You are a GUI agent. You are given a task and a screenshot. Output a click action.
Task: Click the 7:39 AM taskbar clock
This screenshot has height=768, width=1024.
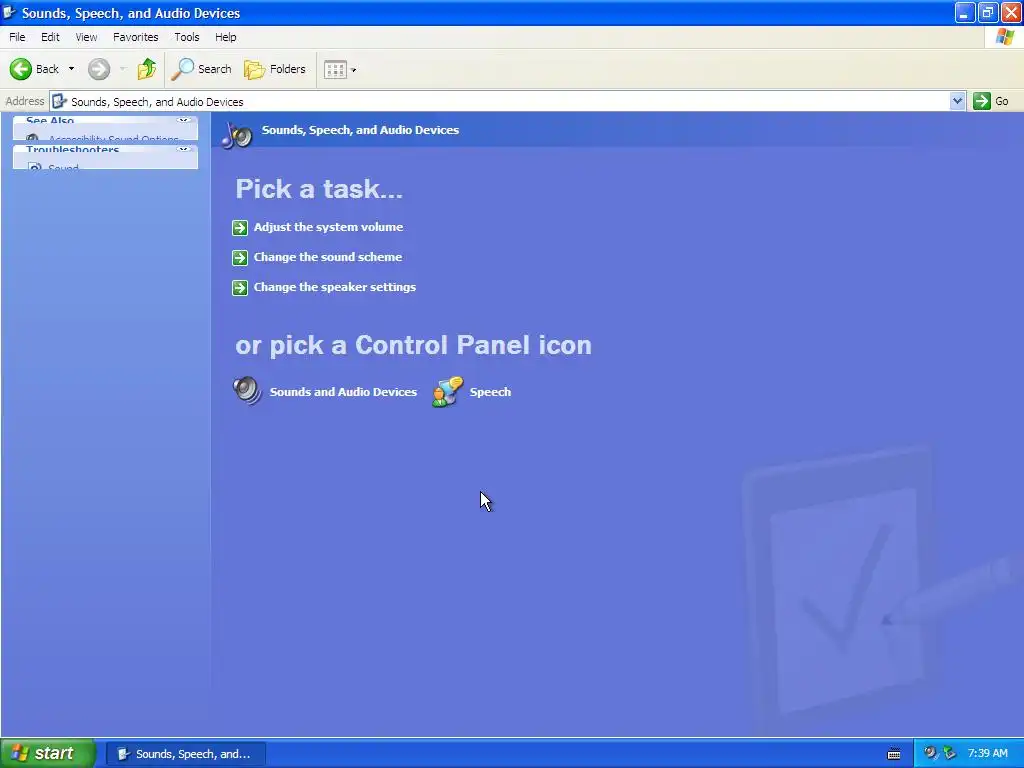coord(987,753)
